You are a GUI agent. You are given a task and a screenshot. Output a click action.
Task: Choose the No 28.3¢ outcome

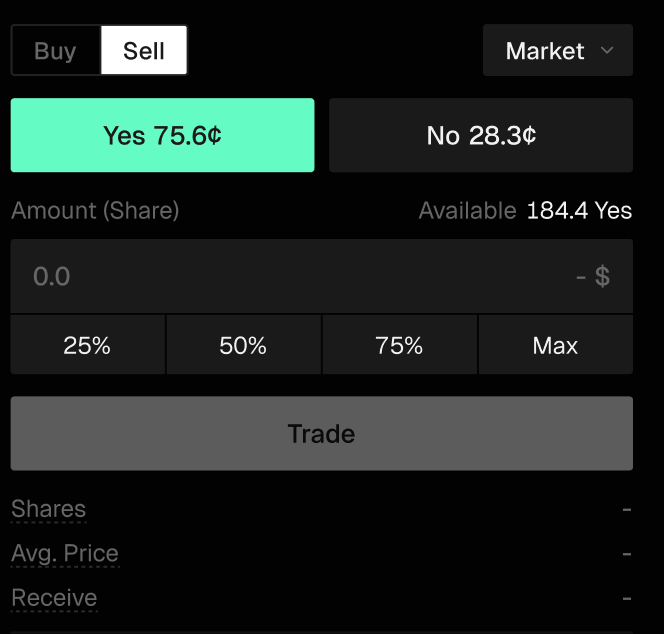pyautogui.click(x=481, y=135)
